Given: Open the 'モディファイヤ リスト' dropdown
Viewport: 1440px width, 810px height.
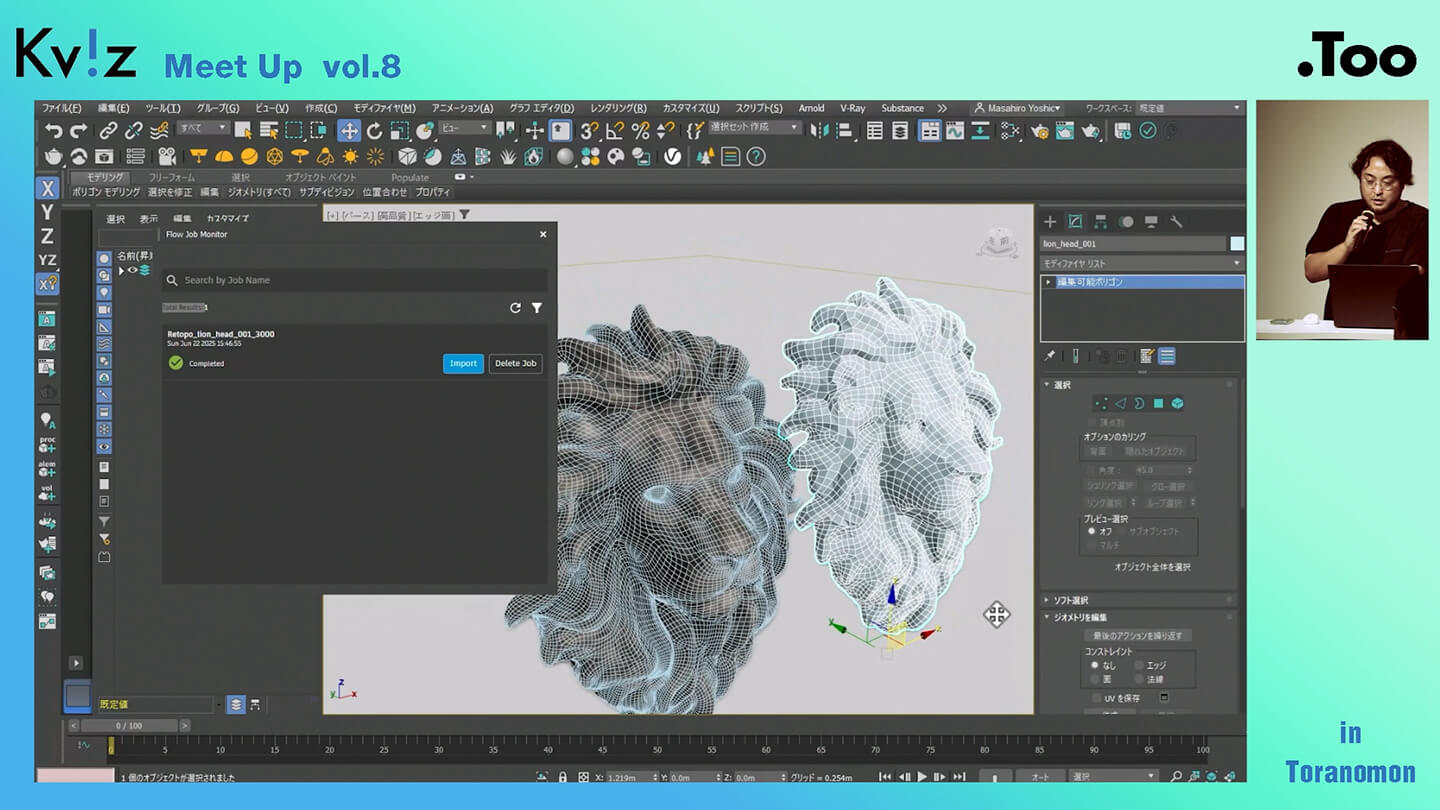Looking at the screenshot, I should coord(1141,263).
